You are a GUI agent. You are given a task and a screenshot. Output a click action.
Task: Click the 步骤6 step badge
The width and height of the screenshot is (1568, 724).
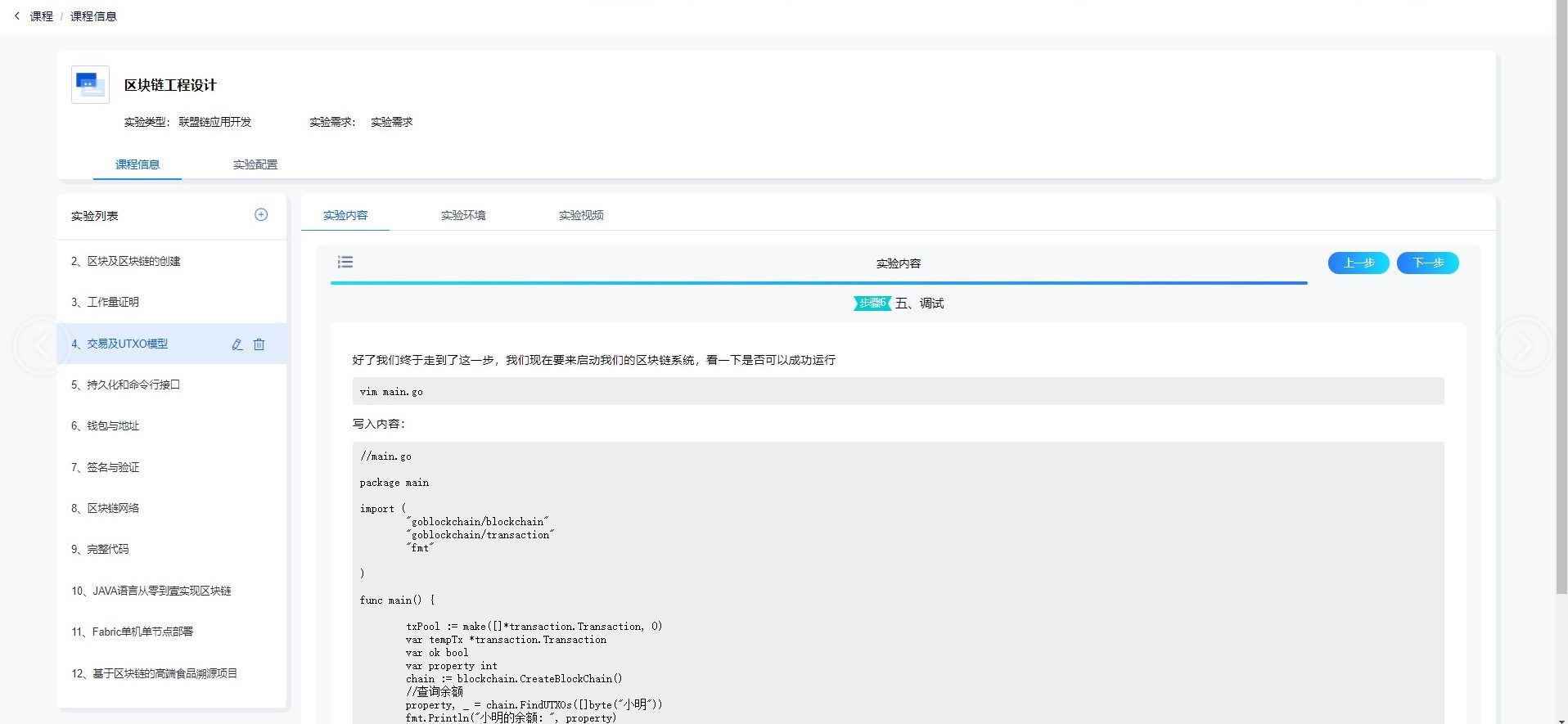click(x=872, y=303)
